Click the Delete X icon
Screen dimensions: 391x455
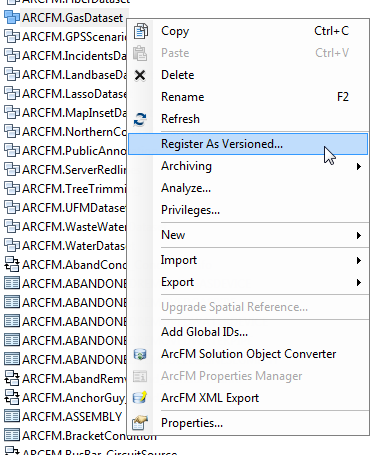(140, 75)
